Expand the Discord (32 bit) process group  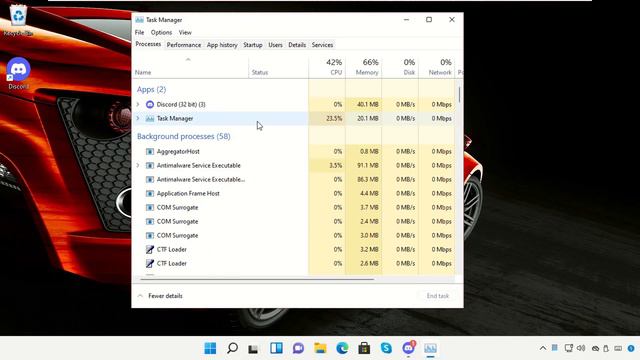pos(138,104)
